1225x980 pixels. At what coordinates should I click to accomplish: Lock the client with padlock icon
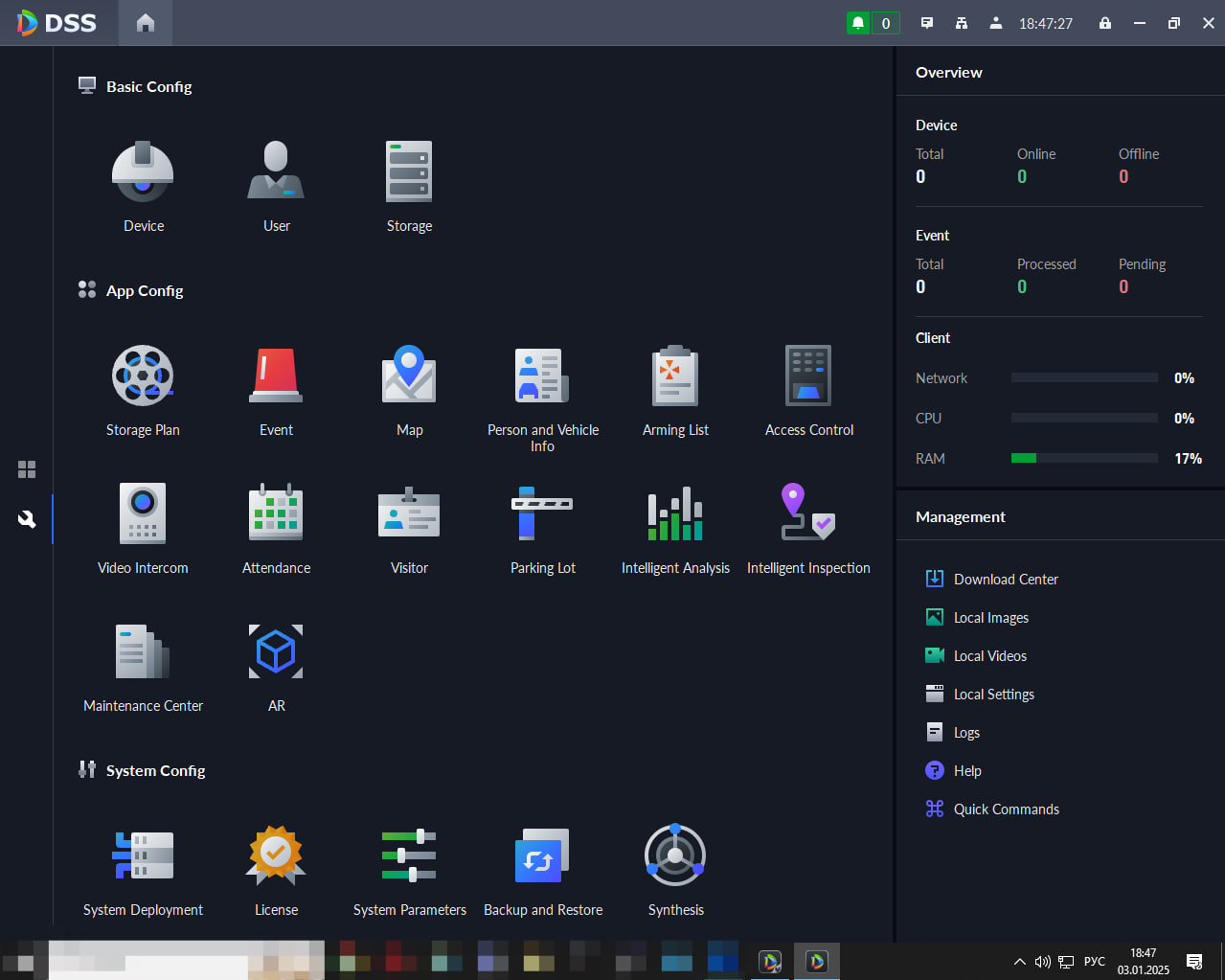tap(1105, 23)
